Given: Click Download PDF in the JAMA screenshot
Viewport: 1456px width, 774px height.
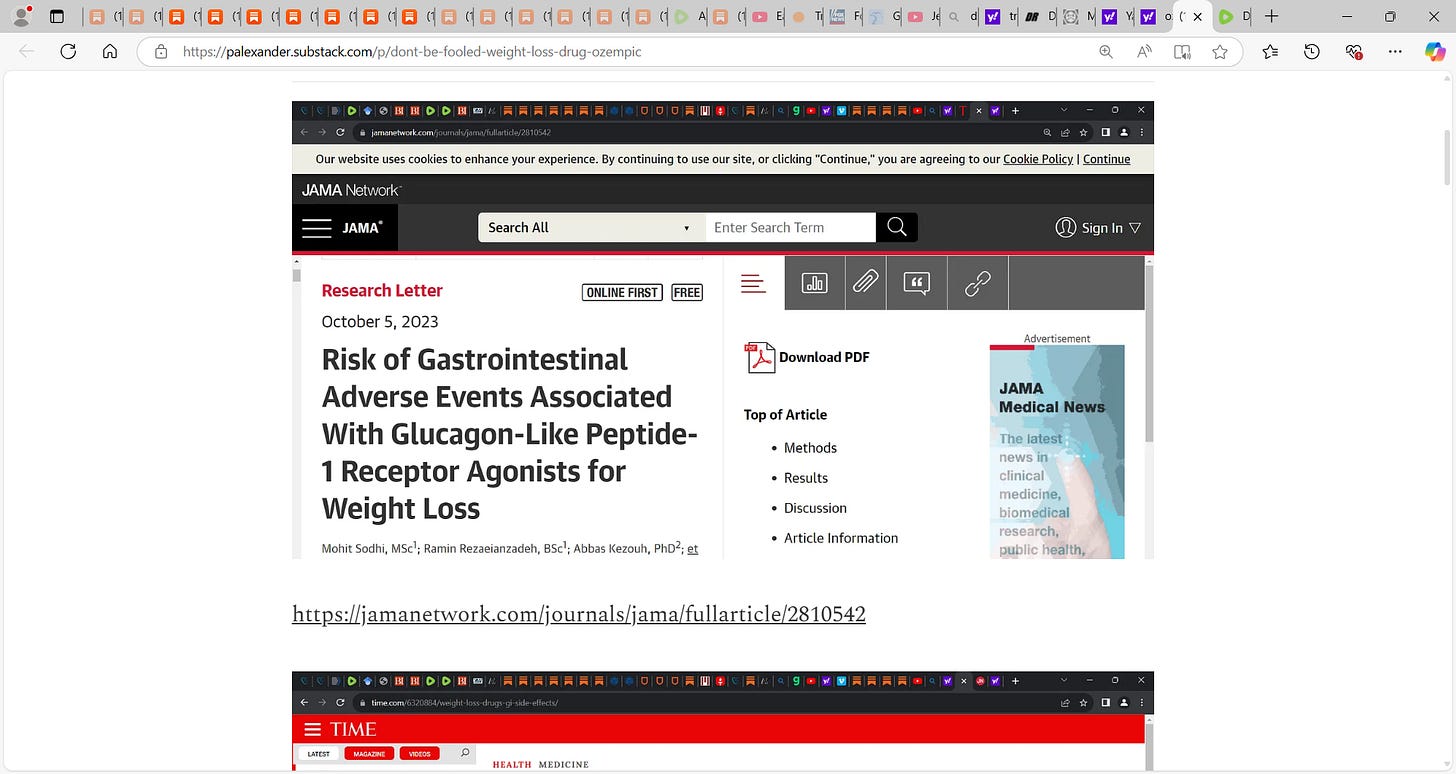Looking at the screenshot, I should pyautogui.click(x=808, y=357).
